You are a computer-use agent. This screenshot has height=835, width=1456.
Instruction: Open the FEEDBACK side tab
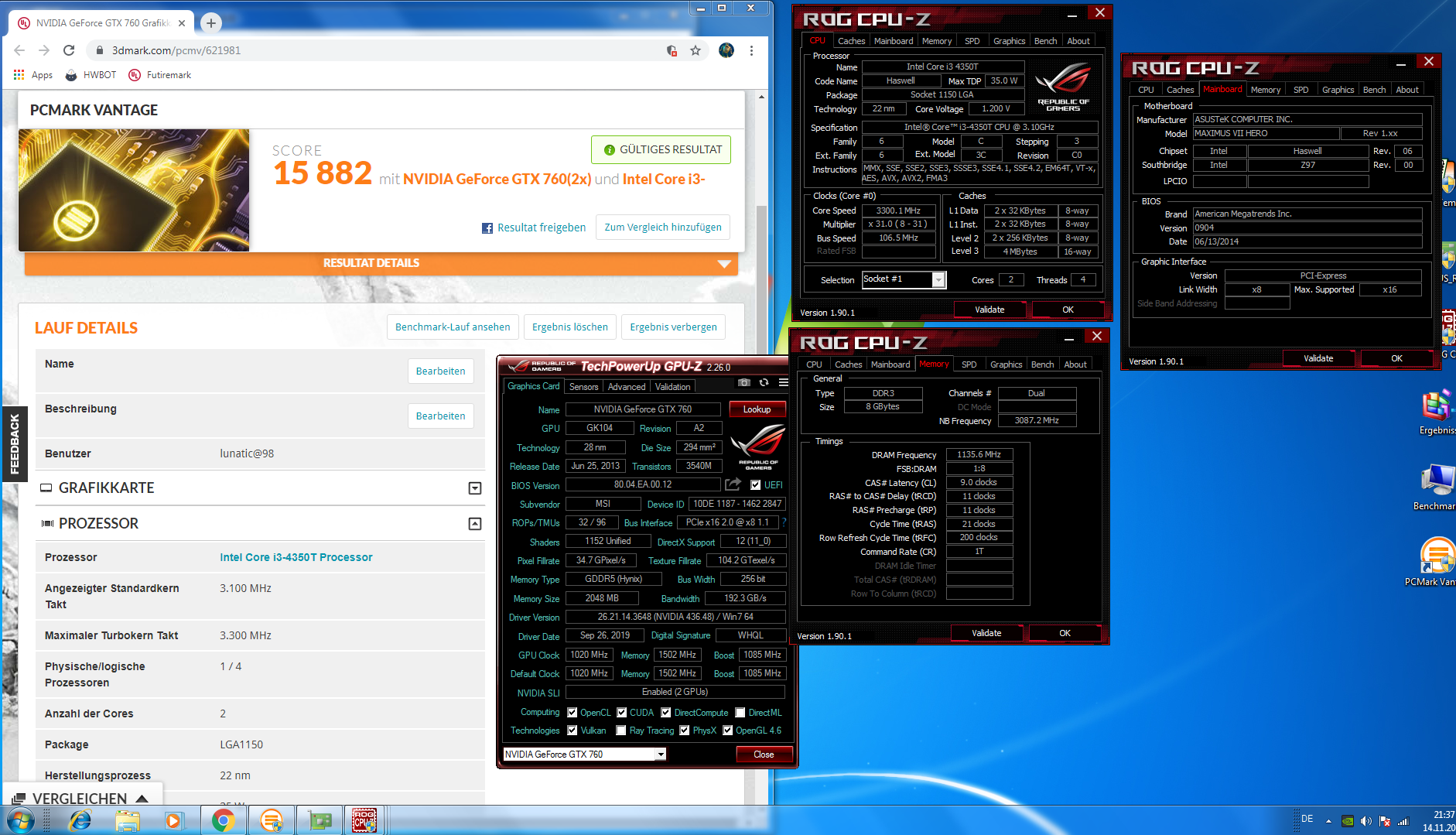15,444
